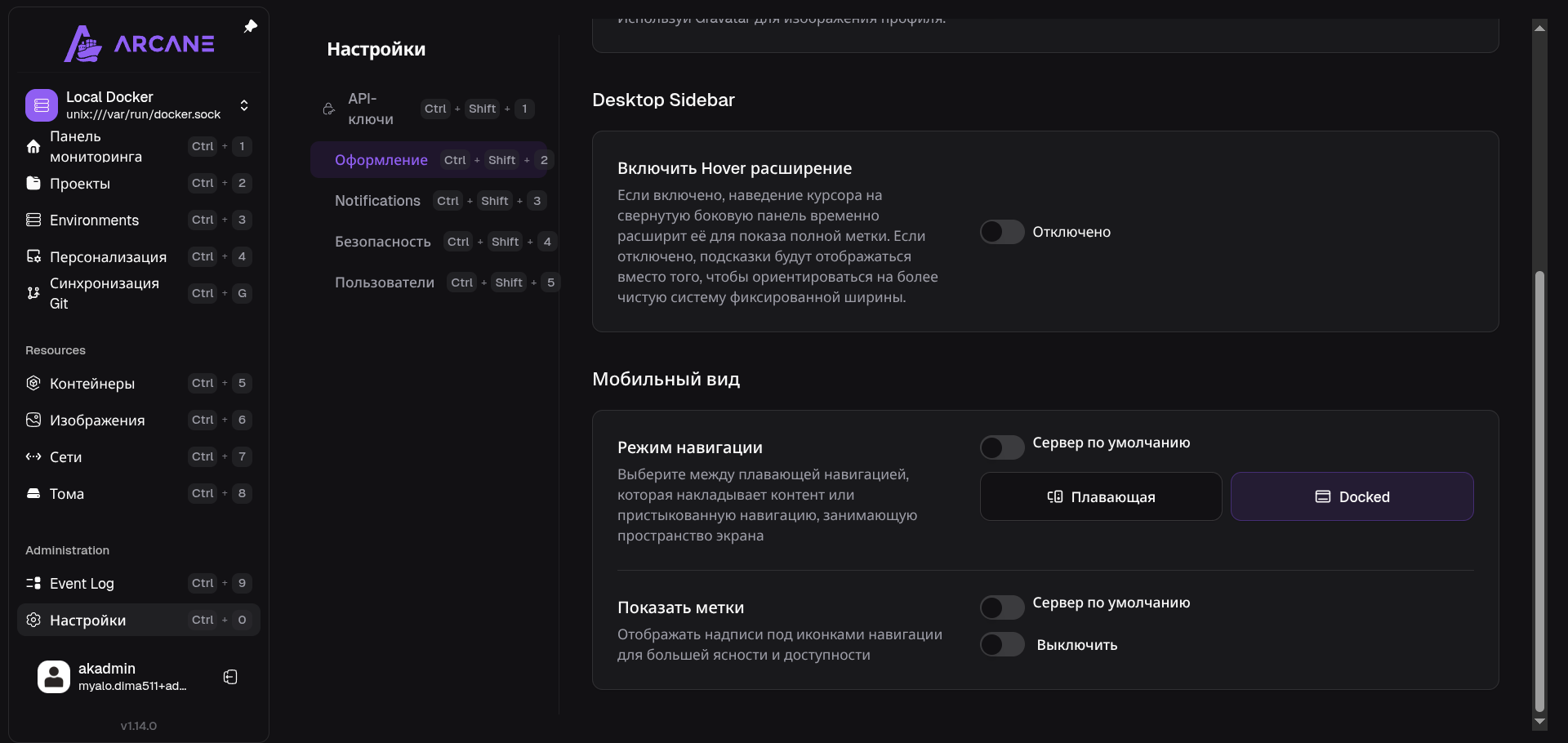The height and width of the screenshot is (743, 1568).
Task: Select the Плавающая navigation mode button
Action: pos(1101,496)
